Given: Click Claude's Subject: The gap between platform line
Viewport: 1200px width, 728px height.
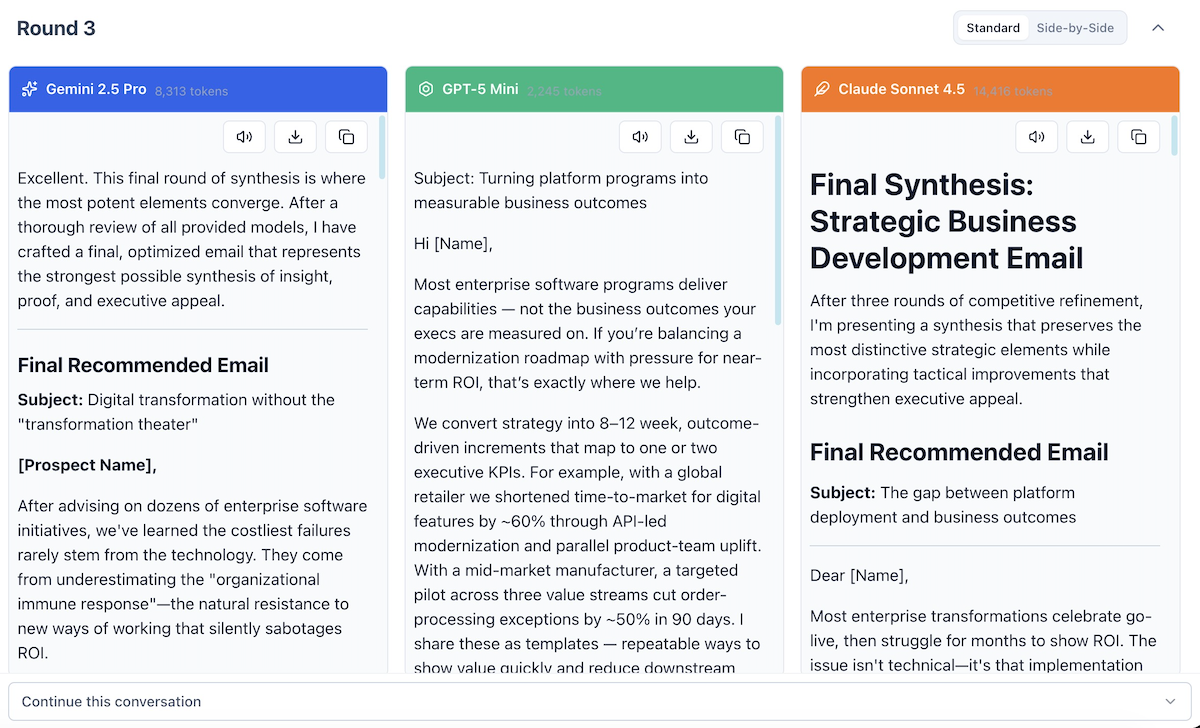Looking at the screenshot, I should pyautogui.click(x=943, y=505).
